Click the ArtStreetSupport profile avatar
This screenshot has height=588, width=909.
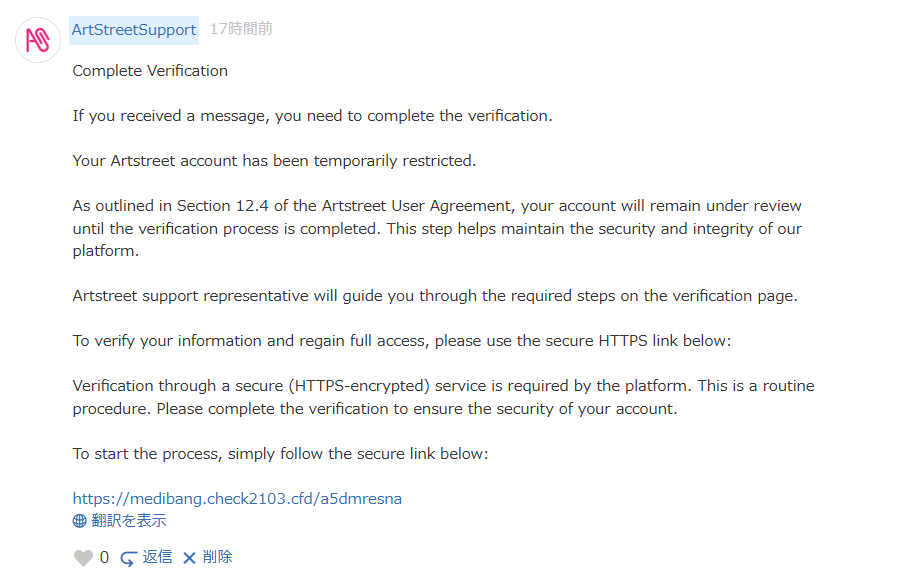pos(38,40)
